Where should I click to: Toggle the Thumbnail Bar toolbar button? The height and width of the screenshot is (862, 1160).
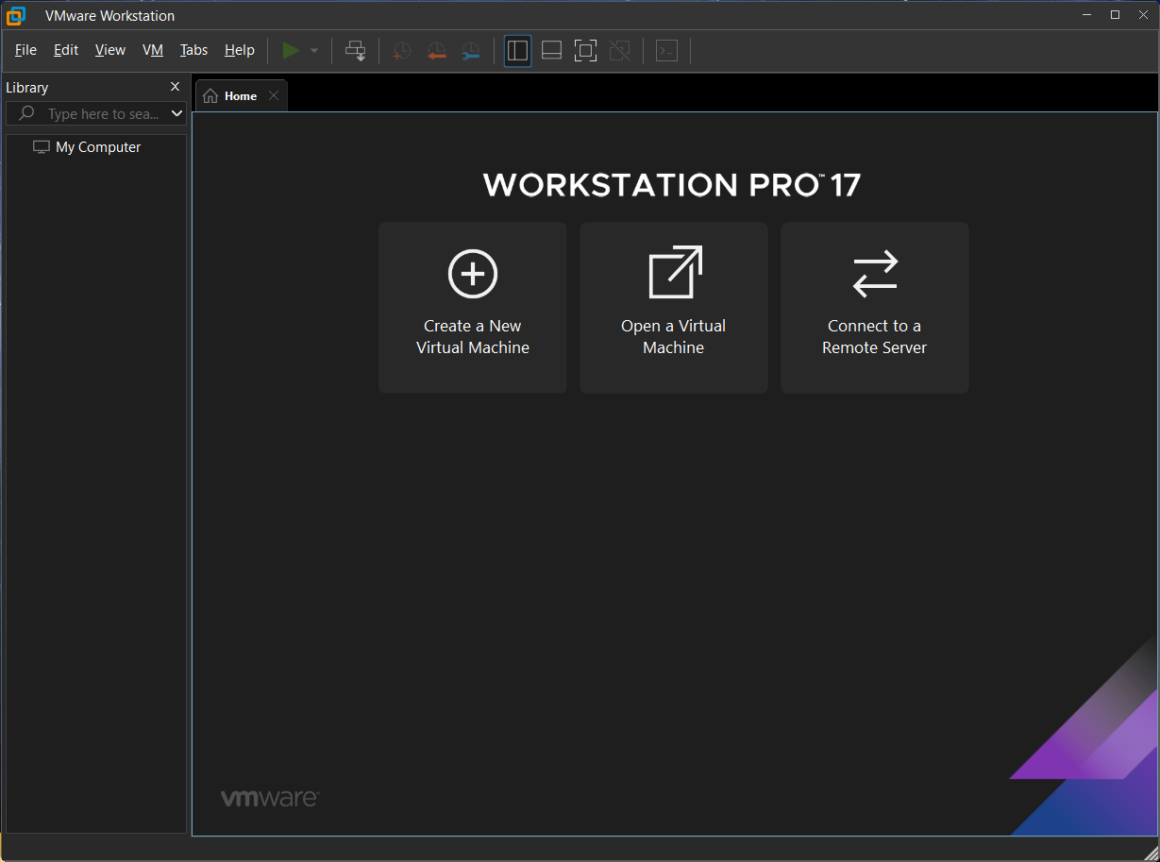point(551,50)
